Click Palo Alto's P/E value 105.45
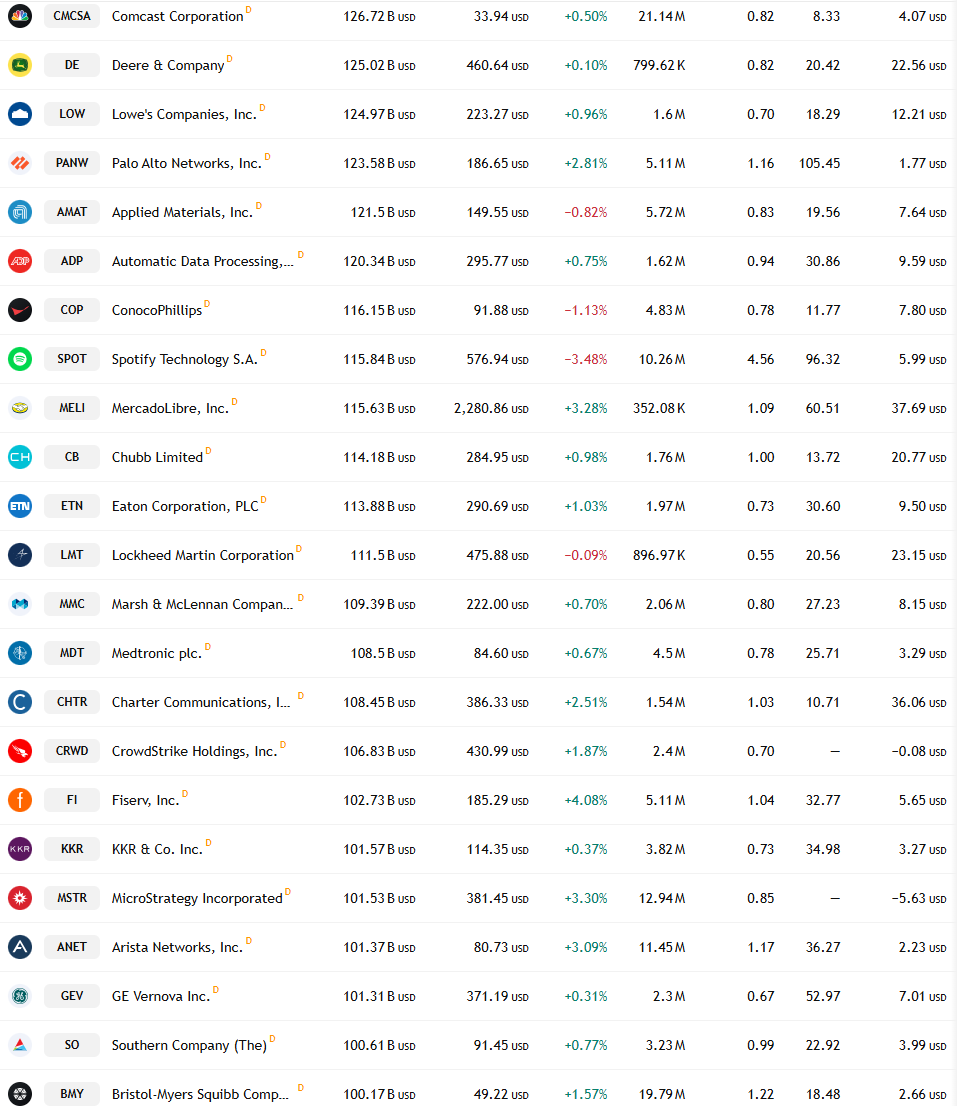The width and height of the screenshot is (957, 1106). [819, 163]
